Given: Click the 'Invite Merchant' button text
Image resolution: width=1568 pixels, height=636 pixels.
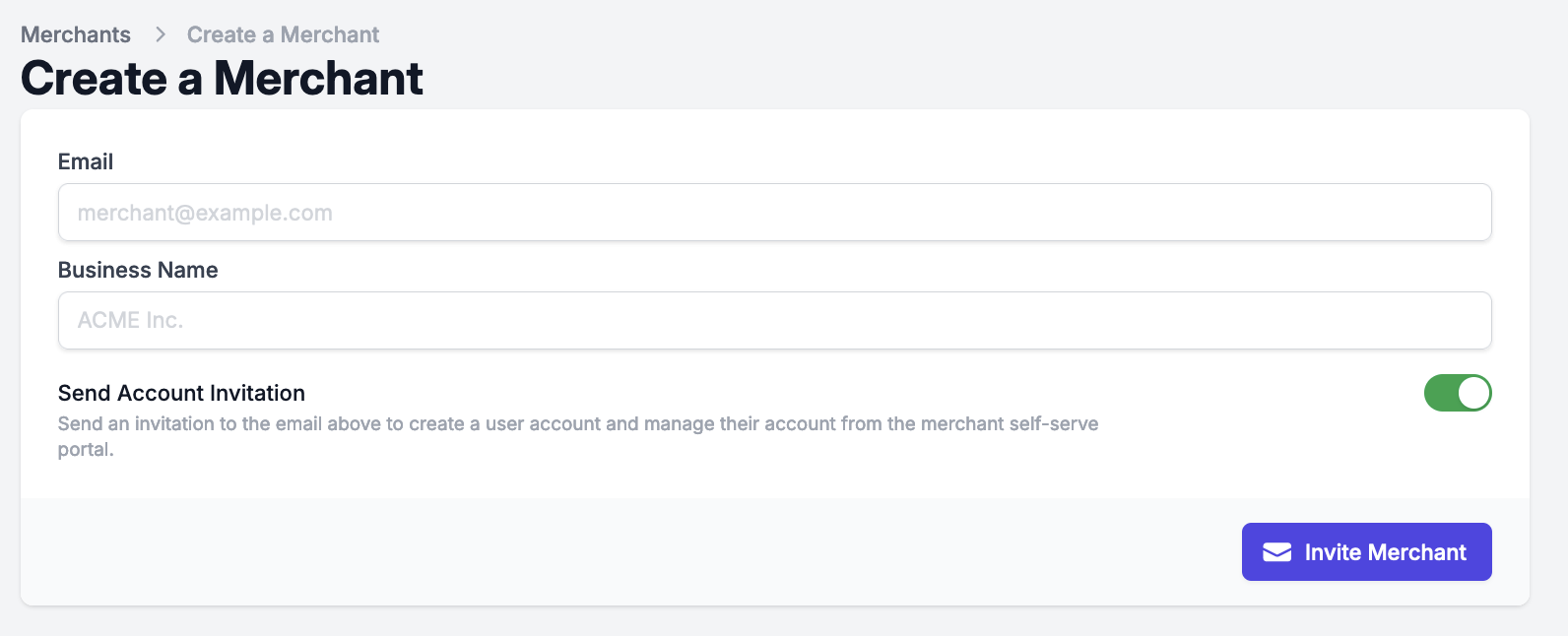Looking at the screenshot, I should click(x=1385, y=552).
